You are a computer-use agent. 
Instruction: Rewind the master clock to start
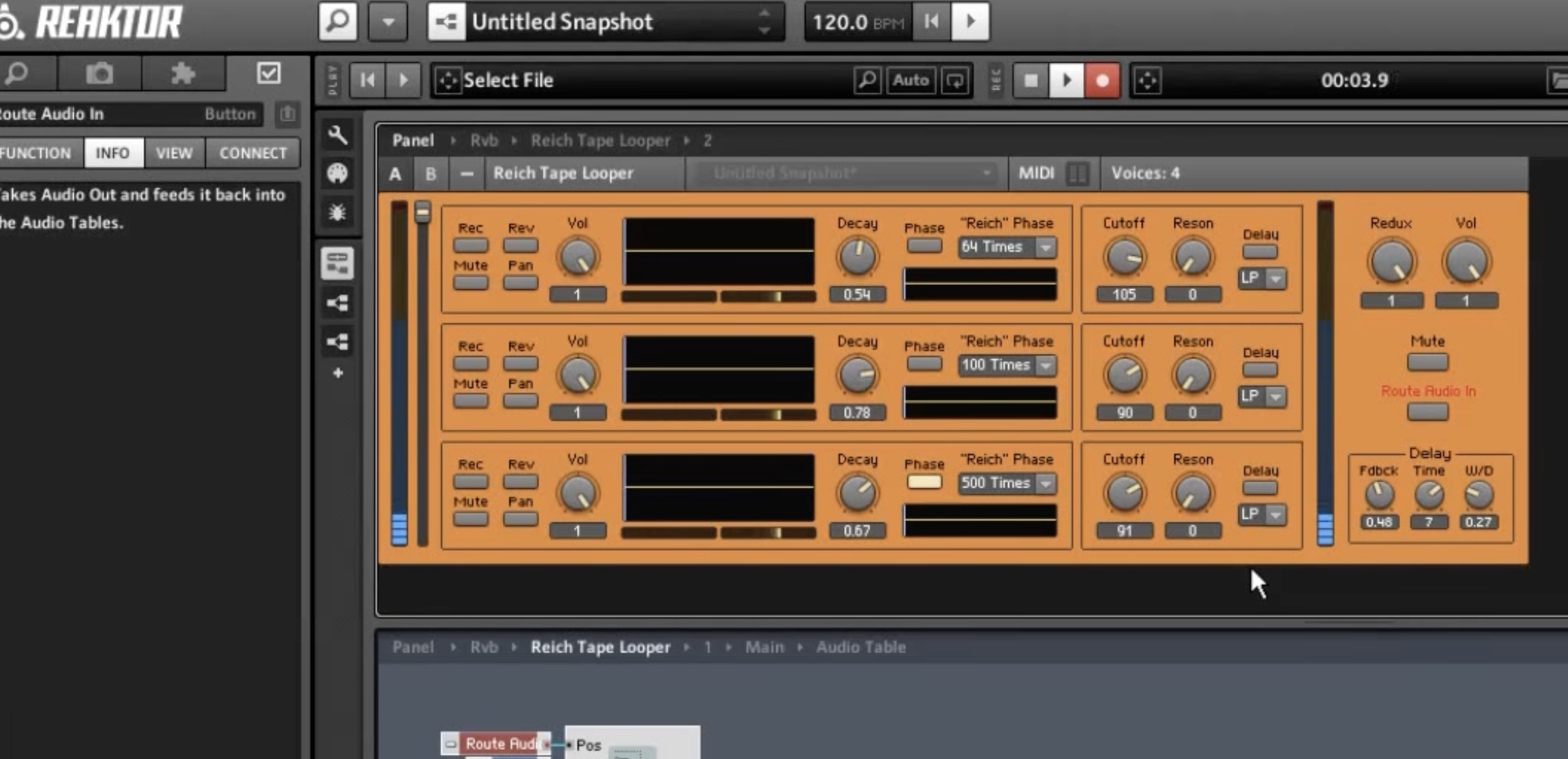(x=931, y=23)
